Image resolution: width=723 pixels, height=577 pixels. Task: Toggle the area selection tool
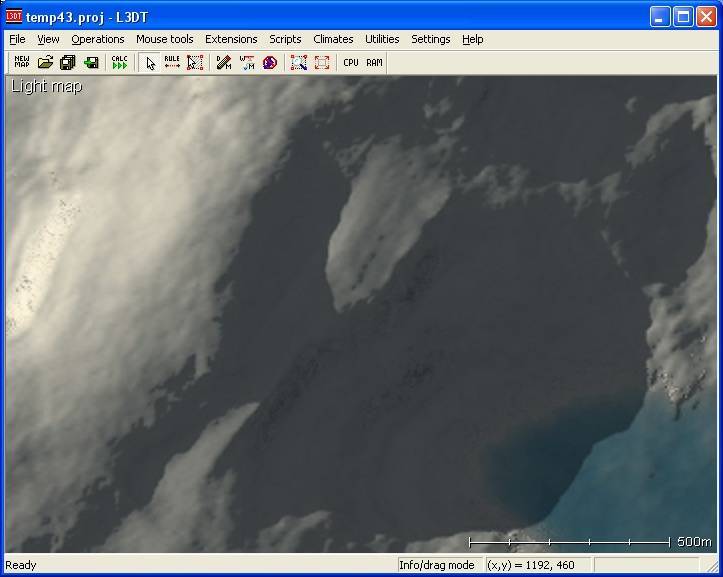(x=195, y=62)
